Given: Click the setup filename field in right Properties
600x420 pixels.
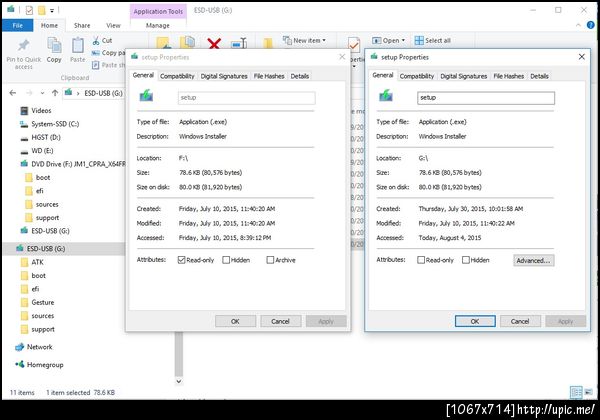Looking at the screenshot, I should coord(486,98).
